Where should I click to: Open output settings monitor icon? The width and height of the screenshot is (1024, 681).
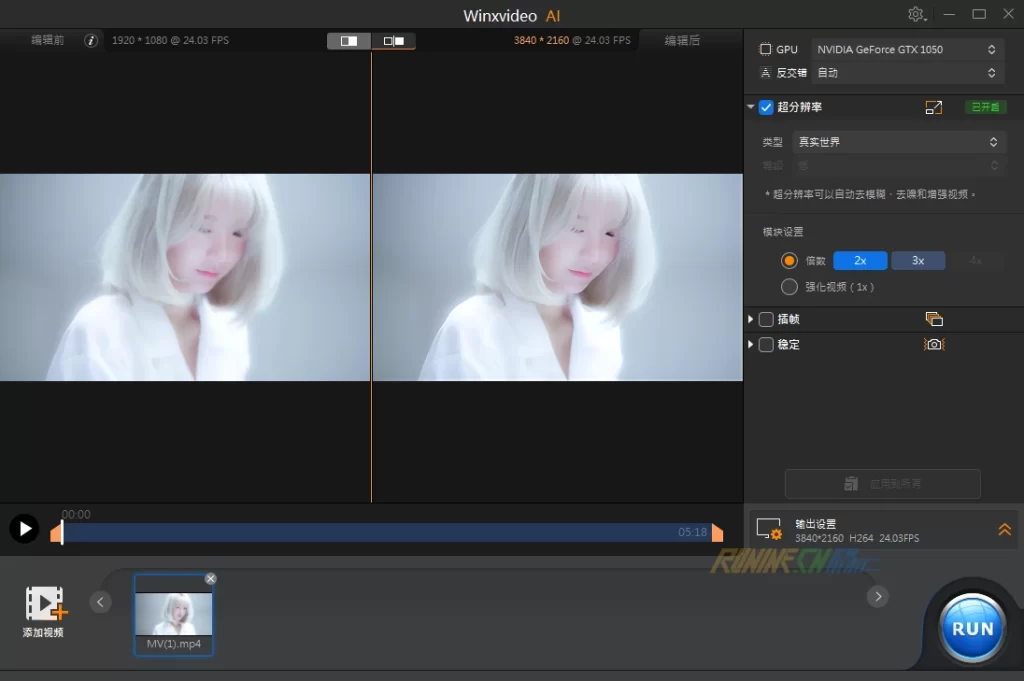point(769,530)
